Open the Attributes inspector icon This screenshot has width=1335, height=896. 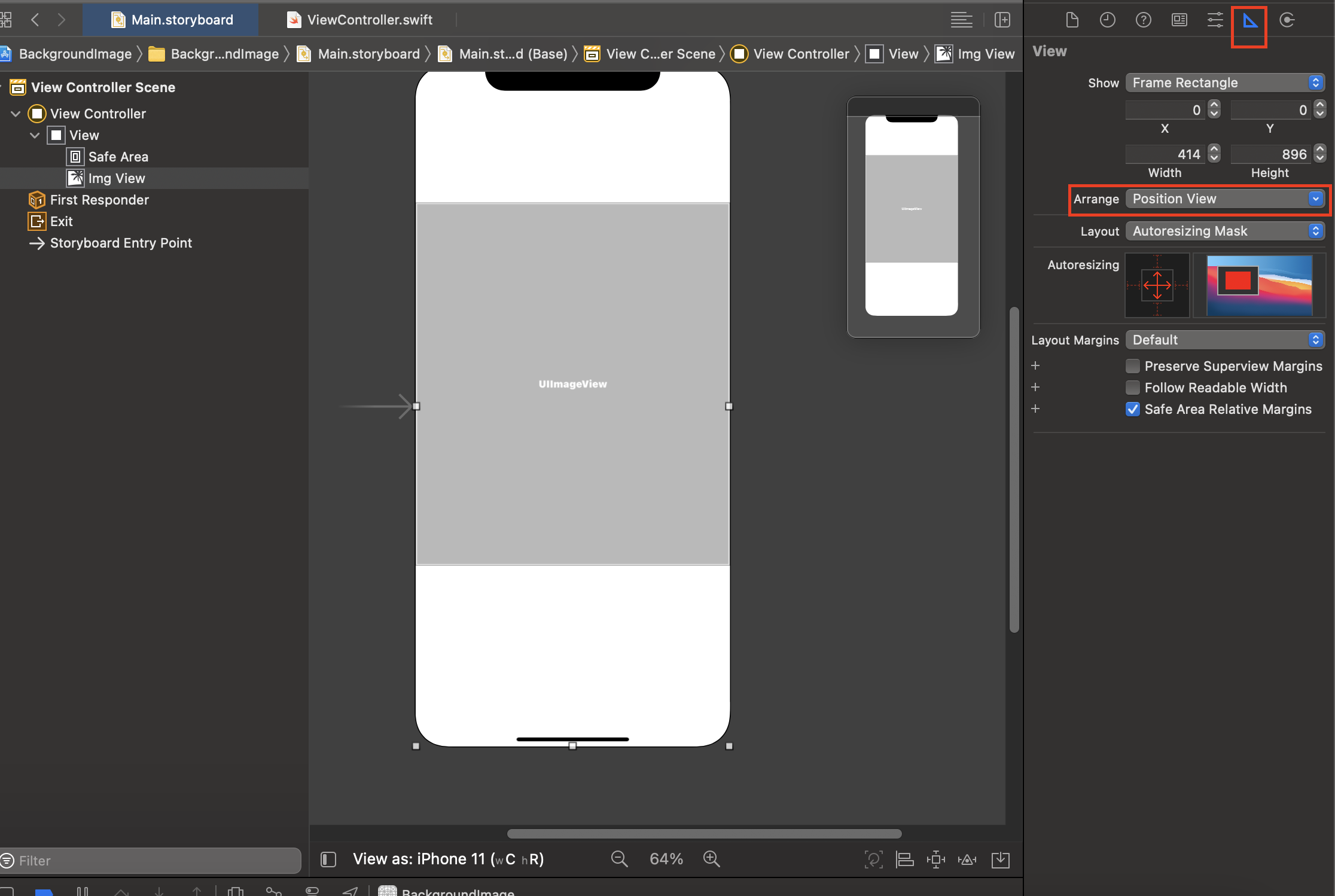point(1215,20)
